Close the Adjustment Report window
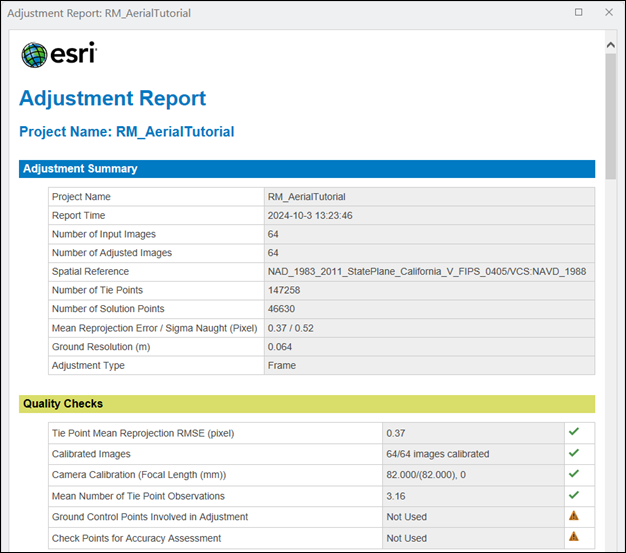Screen dimensions: 626x553 point(609,12)
